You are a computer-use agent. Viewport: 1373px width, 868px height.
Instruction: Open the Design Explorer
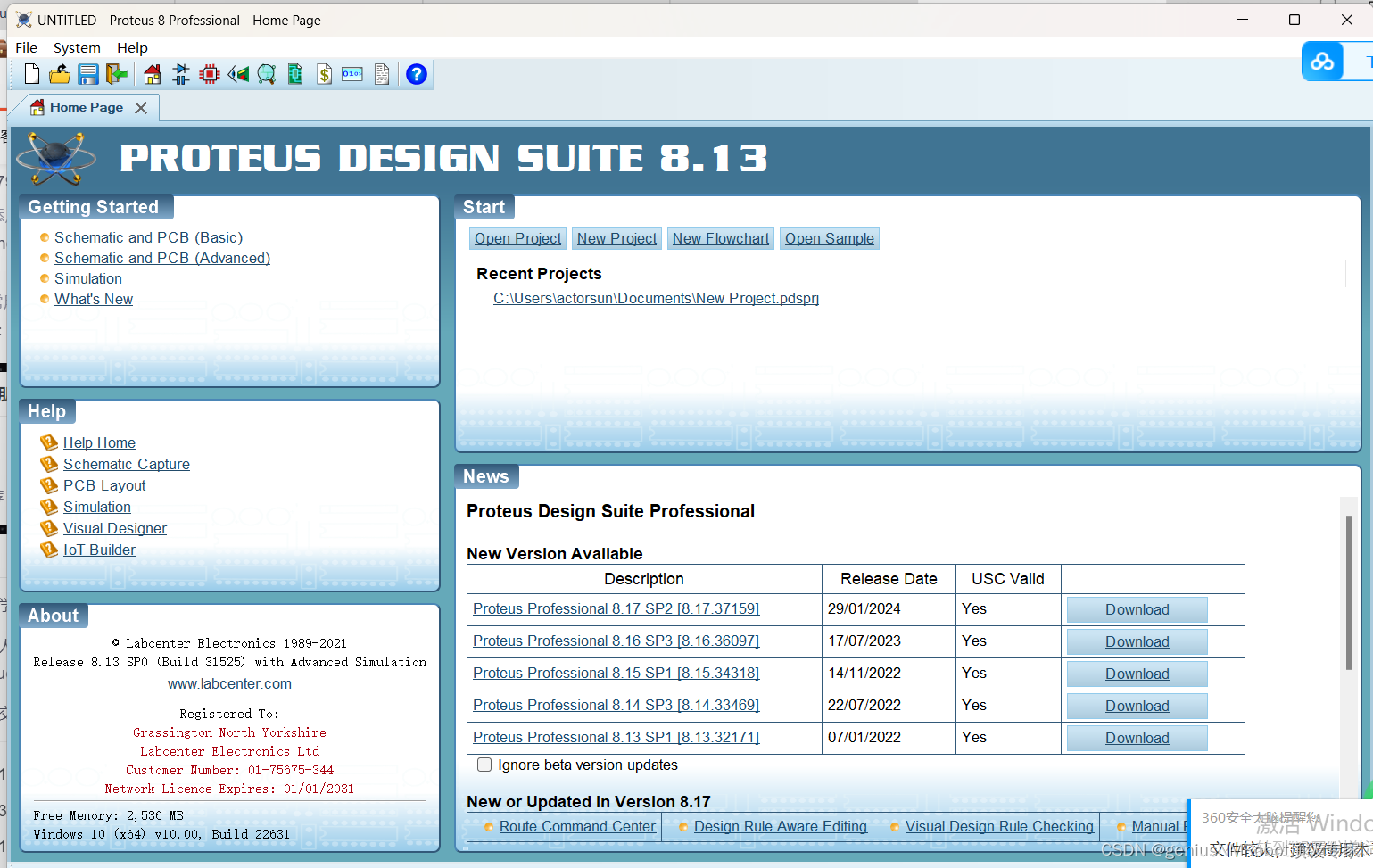295,74
